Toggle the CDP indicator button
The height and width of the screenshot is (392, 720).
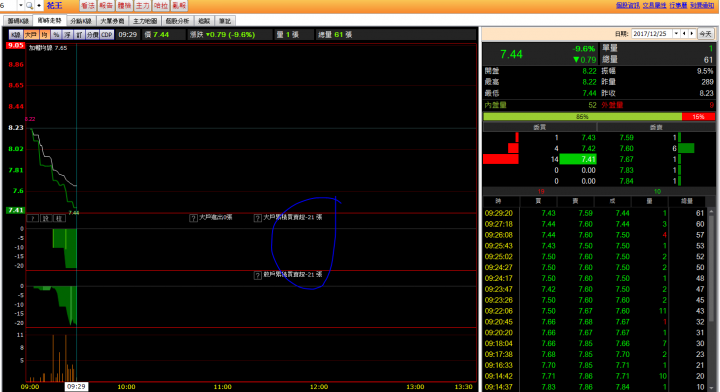pos(107,34)
